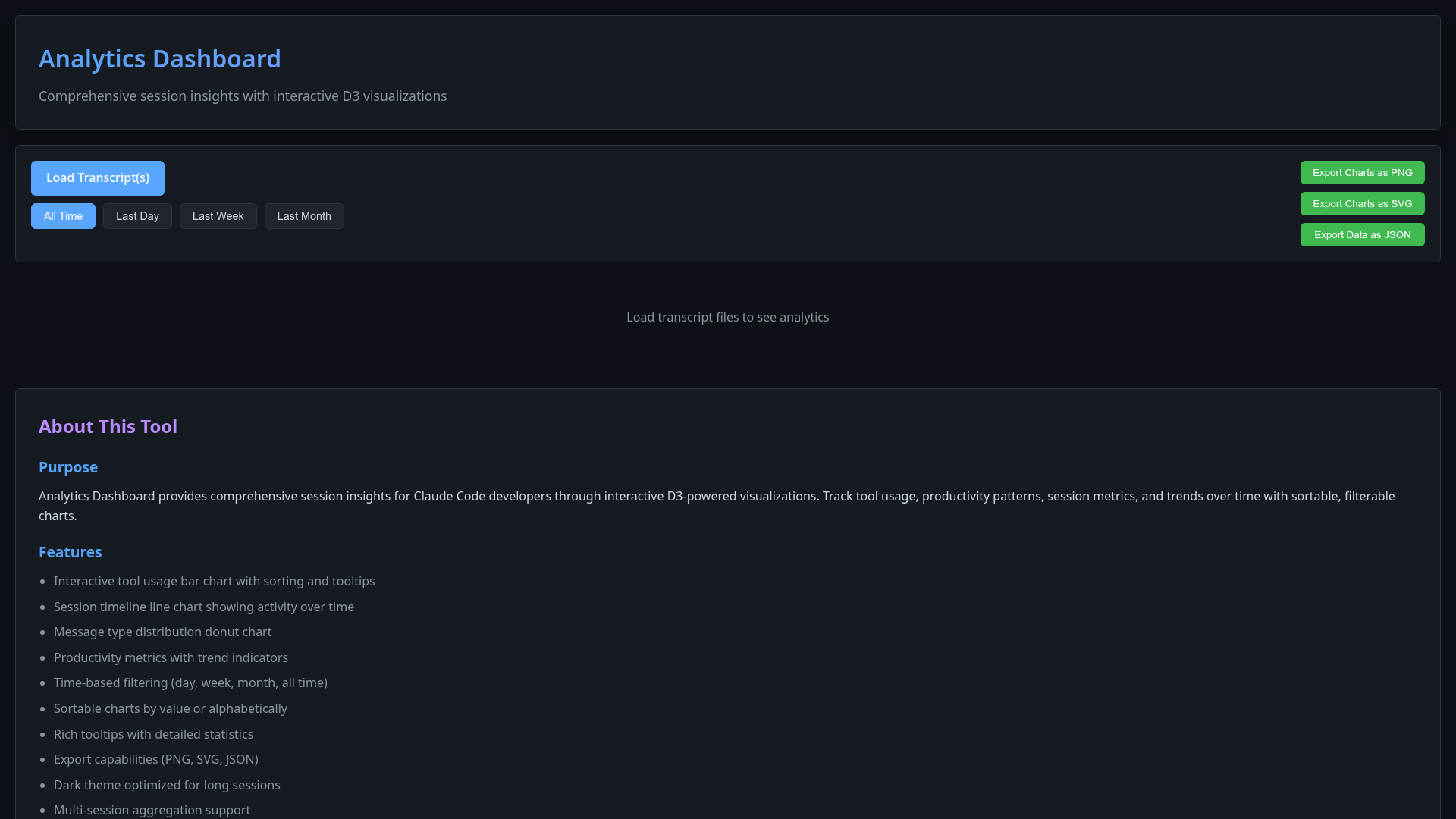Choose the Last Month time filter
This screenshot has height=819, width=1456.
[304, 216]
